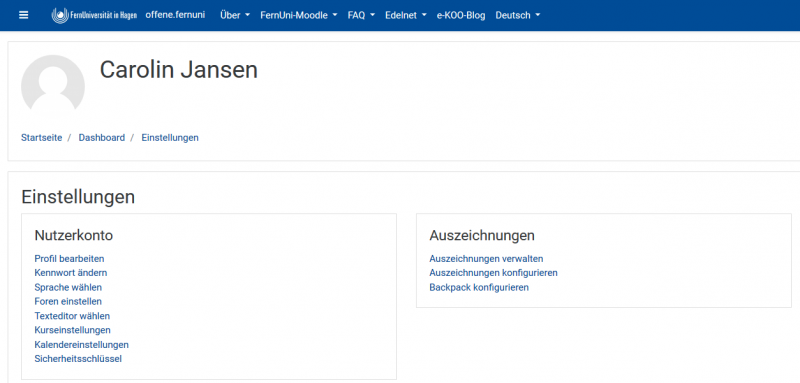Open the e-KOO-Blog menu item
The height and width of the screenshot is (383, 800).
point(461,15)
